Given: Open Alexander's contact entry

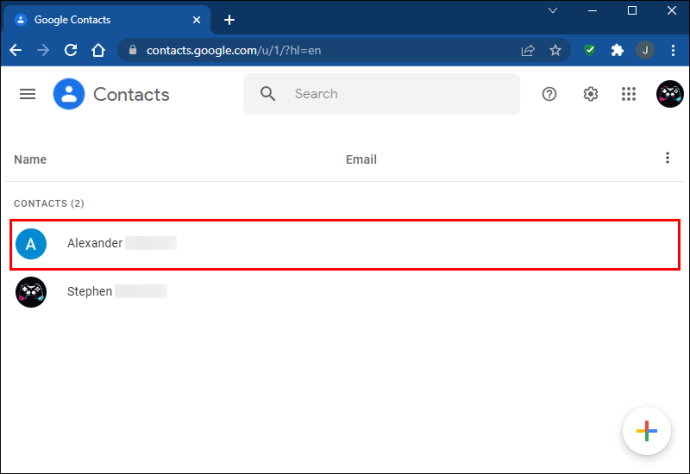Looking at the screenshot, I should click(x=345, y=244).
